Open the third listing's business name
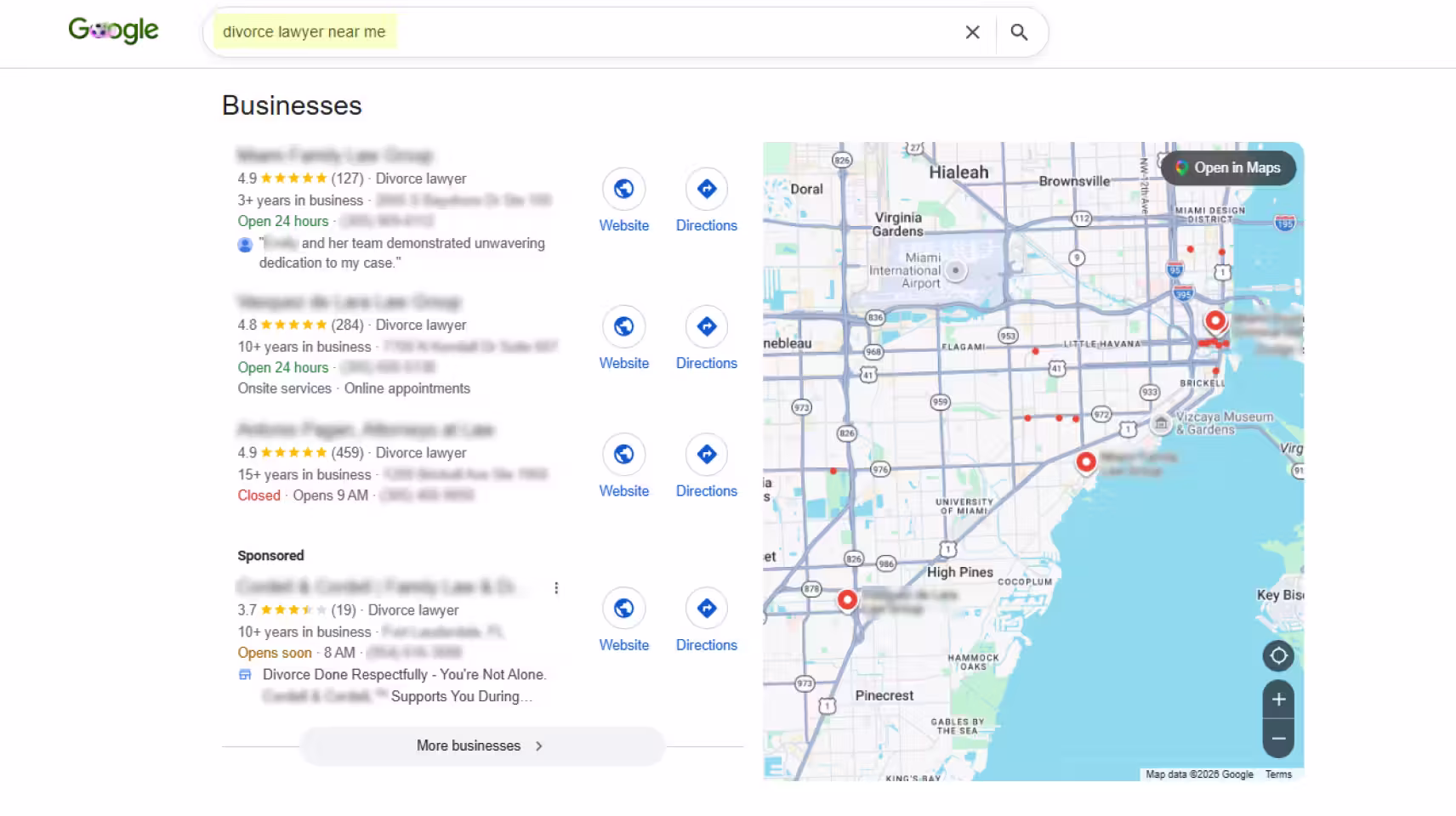This screenshot has width=1456, height=816. click(x=365, y=430)
